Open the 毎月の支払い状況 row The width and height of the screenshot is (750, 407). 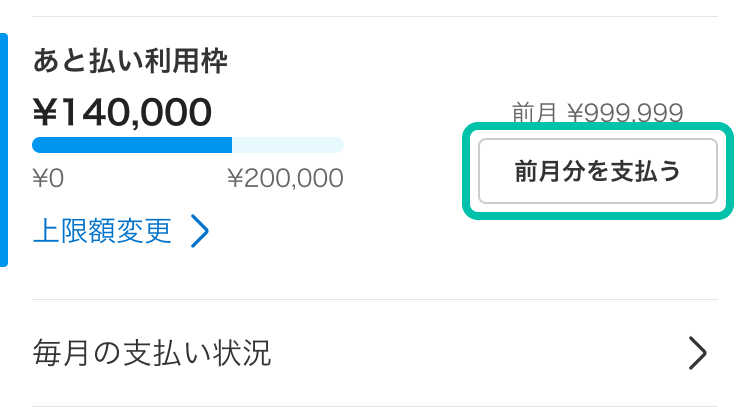[152, 352]
